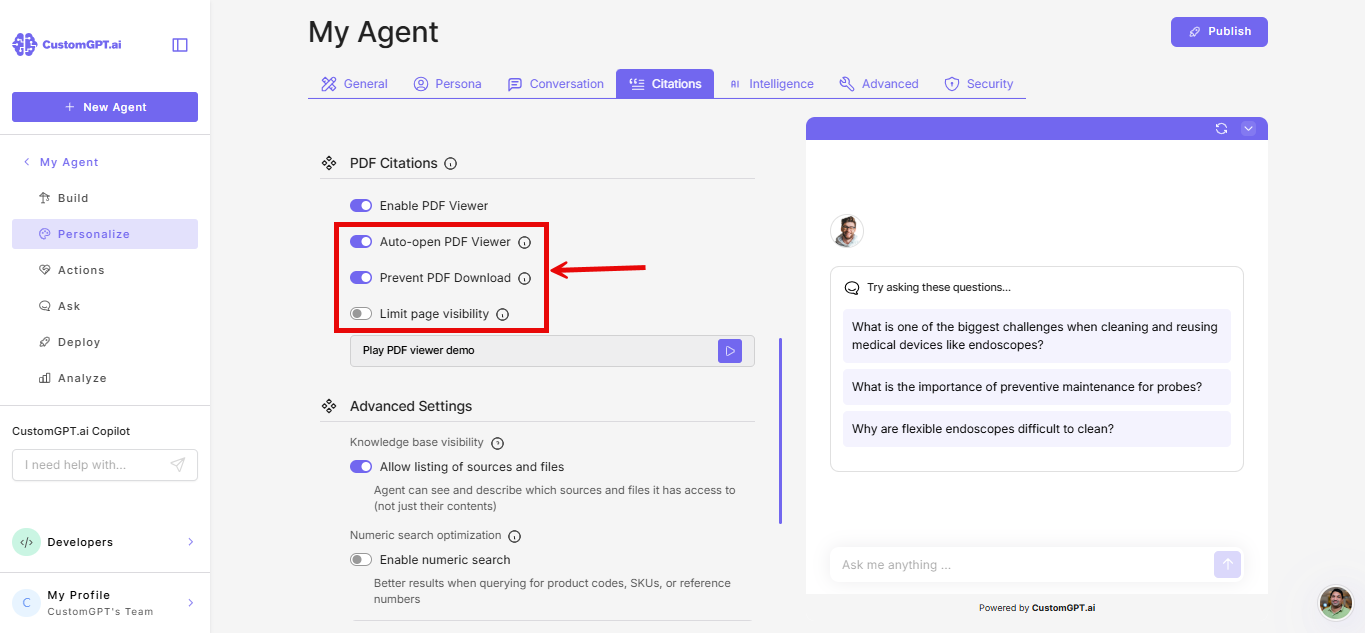Ask why flexible endoscopes are difficult to clean
1365x633 pixels.
[x=1037, y=429]
